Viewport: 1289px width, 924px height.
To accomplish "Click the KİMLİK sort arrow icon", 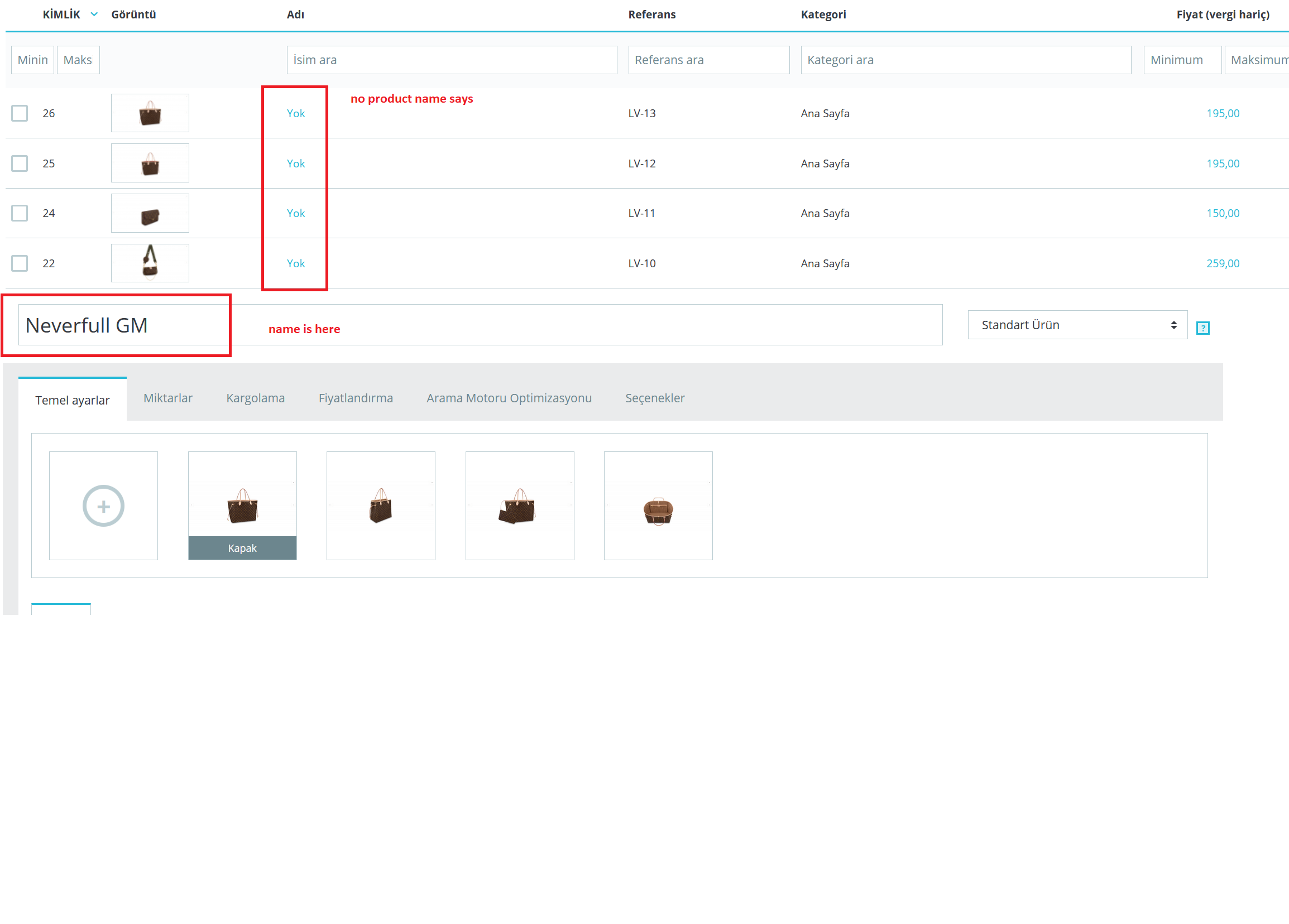I will [94, 14].
